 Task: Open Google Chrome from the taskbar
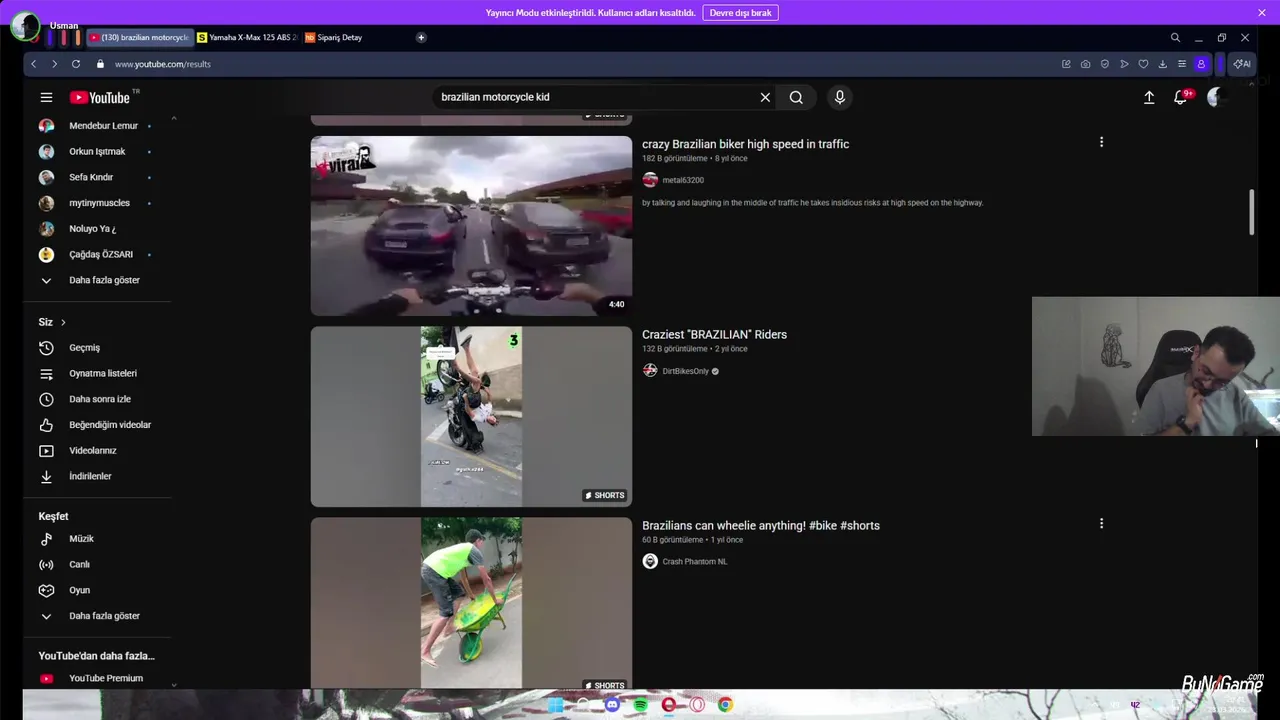[725, 705]
